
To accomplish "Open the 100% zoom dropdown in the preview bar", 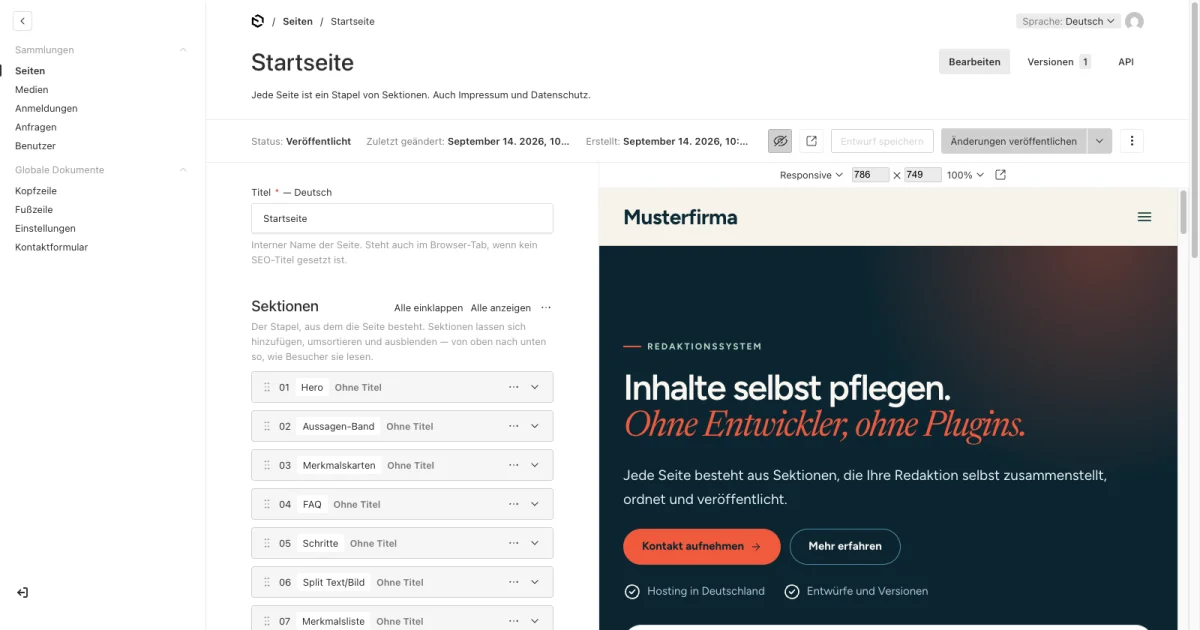I will tap(965, 175).
